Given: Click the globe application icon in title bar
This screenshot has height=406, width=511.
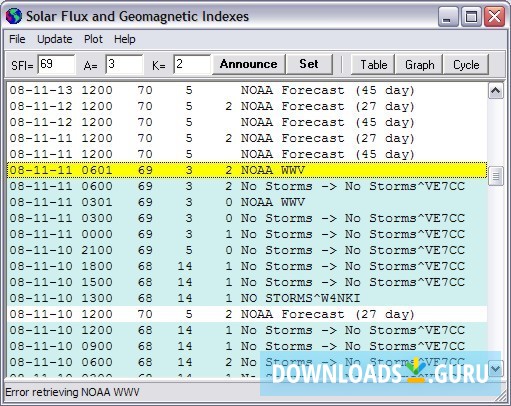Looking at the screenshot, I should point(14,16).
